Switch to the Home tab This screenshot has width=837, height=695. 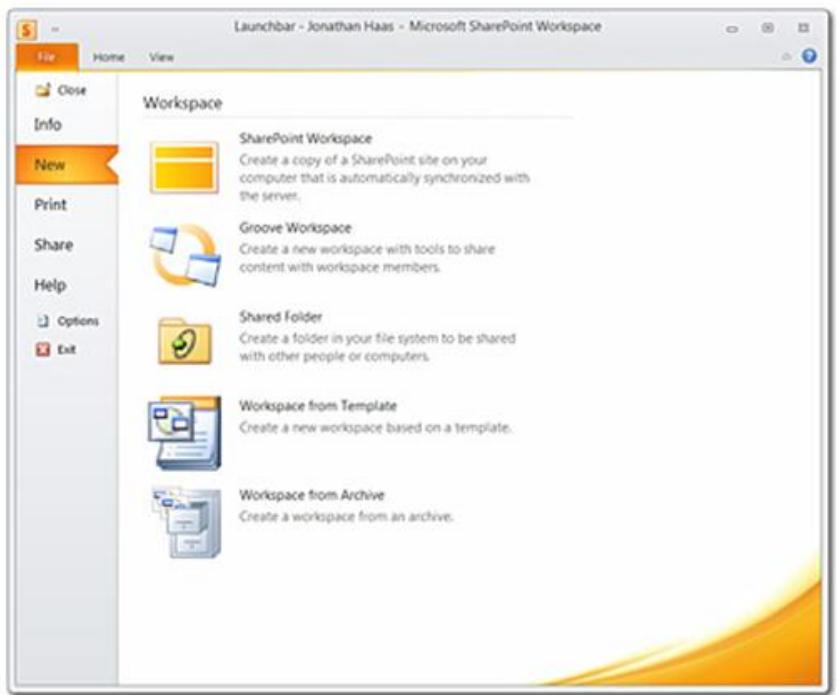coord(108,57)
